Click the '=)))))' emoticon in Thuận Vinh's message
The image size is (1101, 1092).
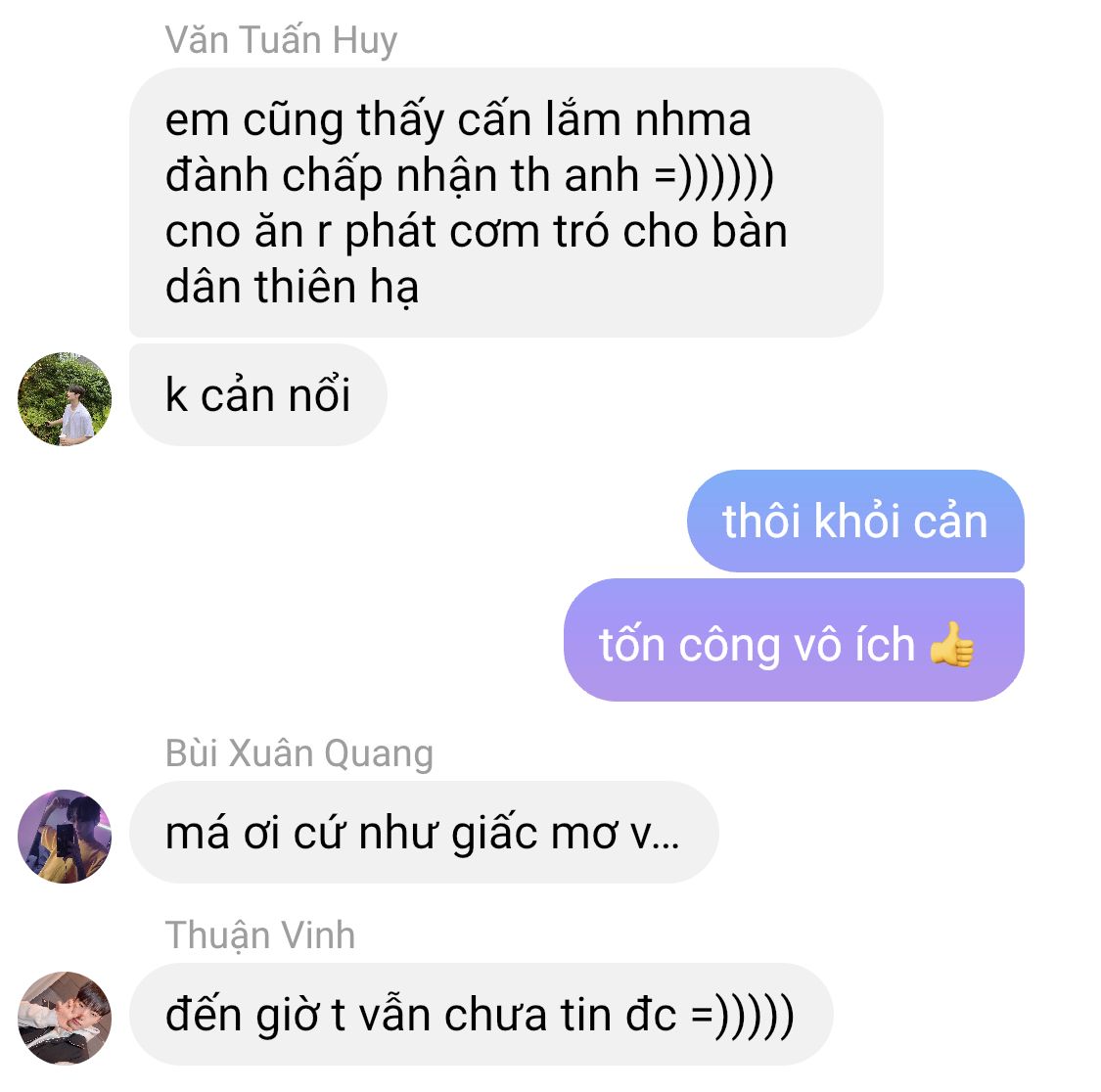(743, 1016)
